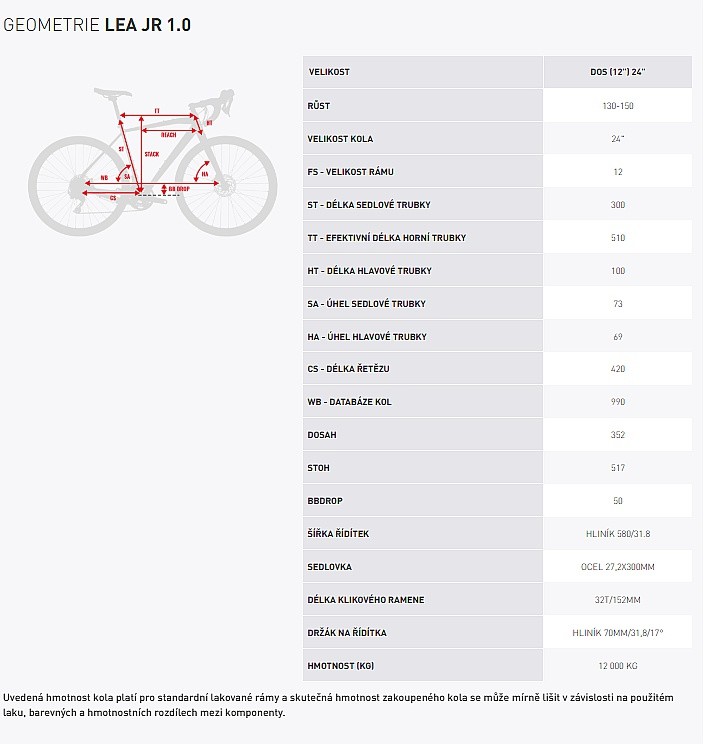Click the bike saddle in the diagram
This screenshot has height=744, width=706.
112,92
